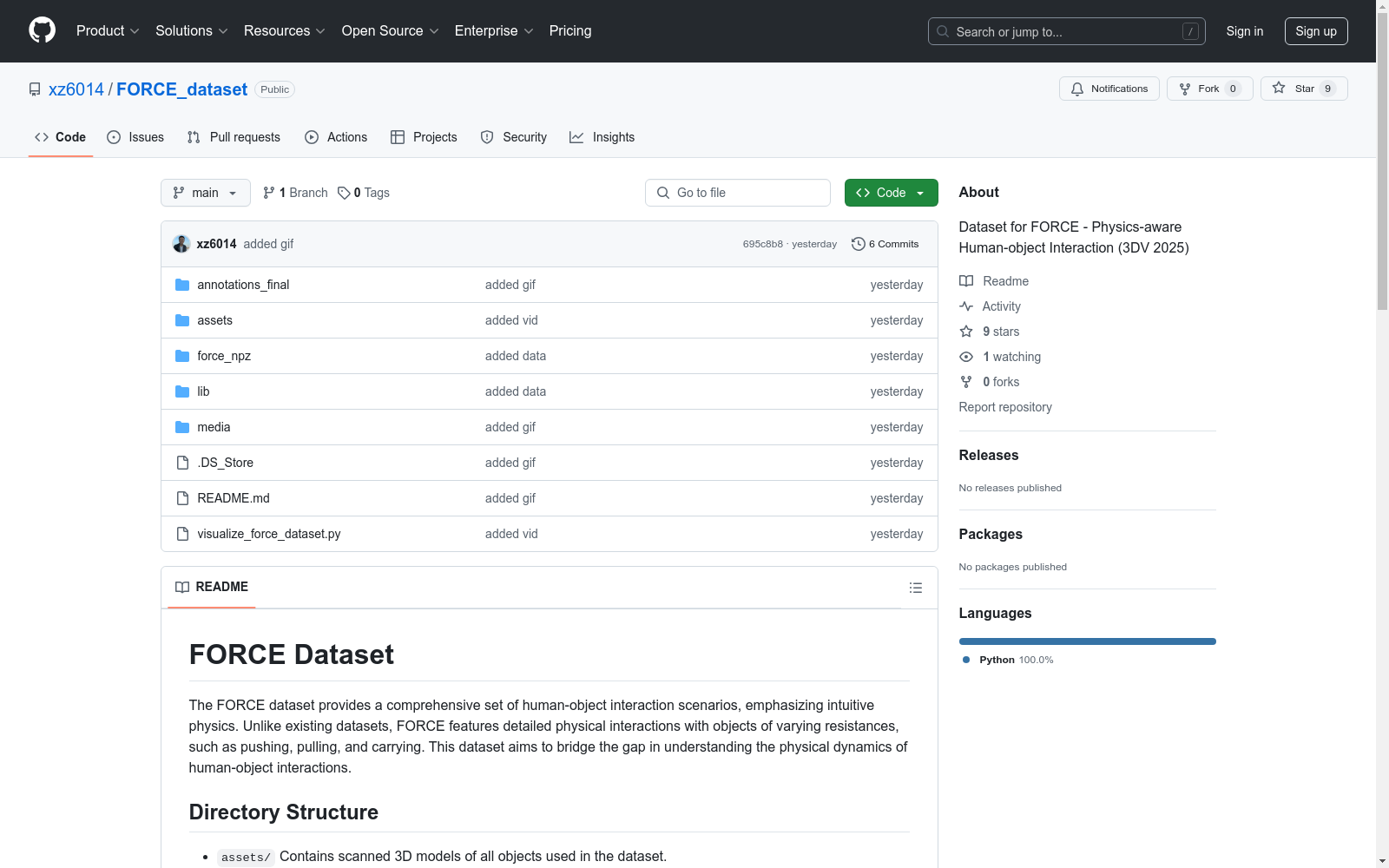Click the fork icon beside 0 forks
Screen dimensions: 1389x868
[x=966, y=382]
